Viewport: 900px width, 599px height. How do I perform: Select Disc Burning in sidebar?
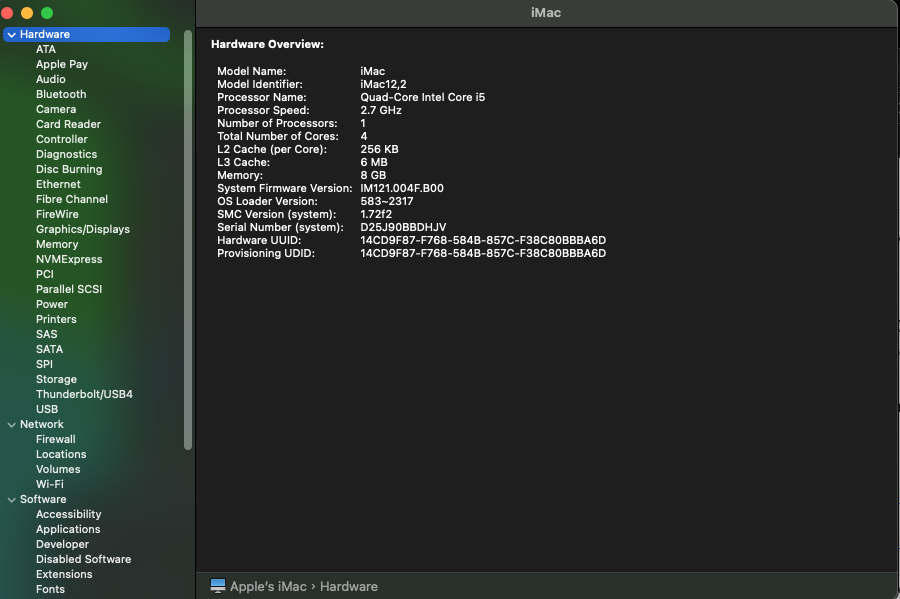point(69,169)
